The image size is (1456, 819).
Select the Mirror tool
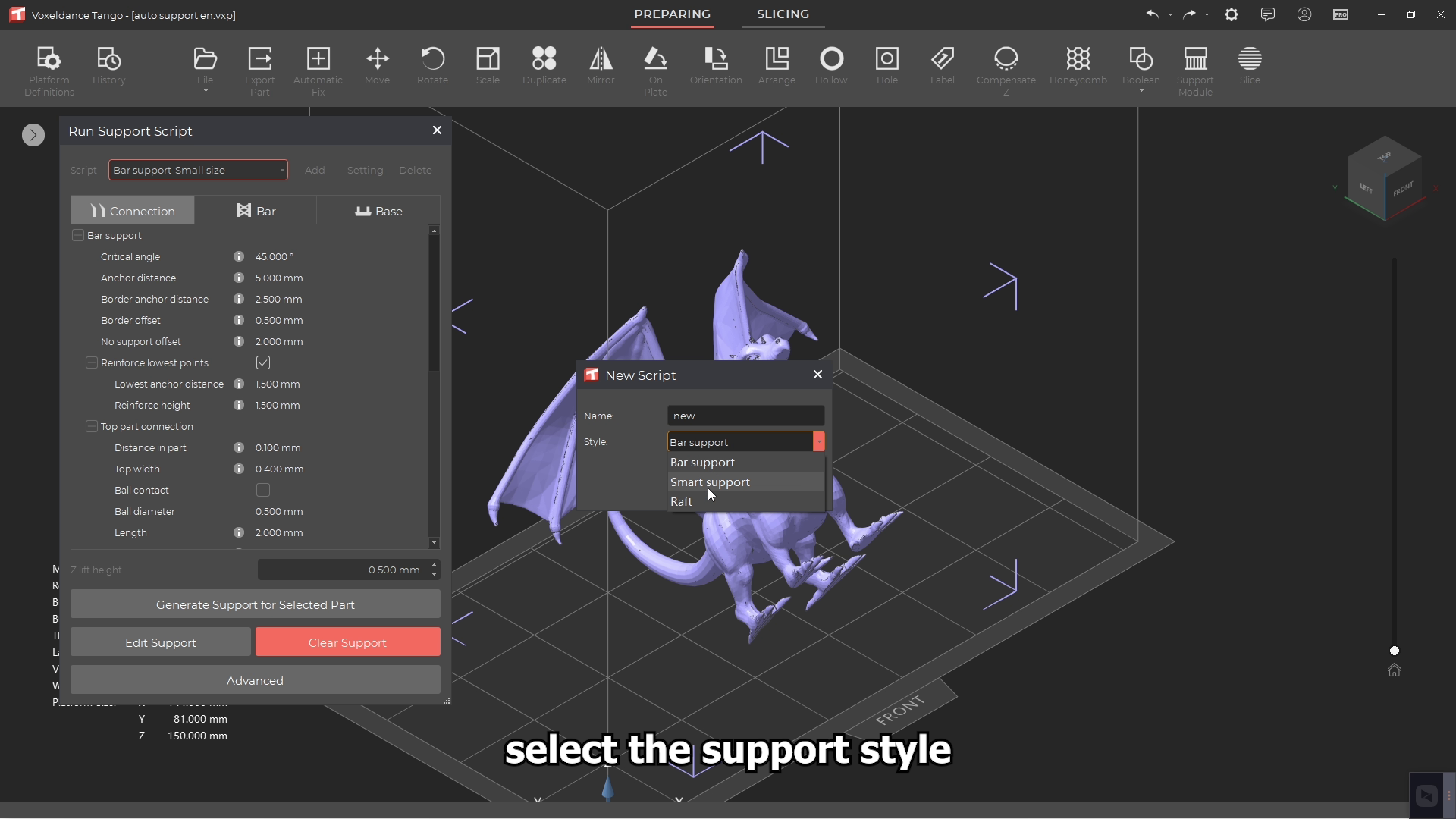point(601,65)
